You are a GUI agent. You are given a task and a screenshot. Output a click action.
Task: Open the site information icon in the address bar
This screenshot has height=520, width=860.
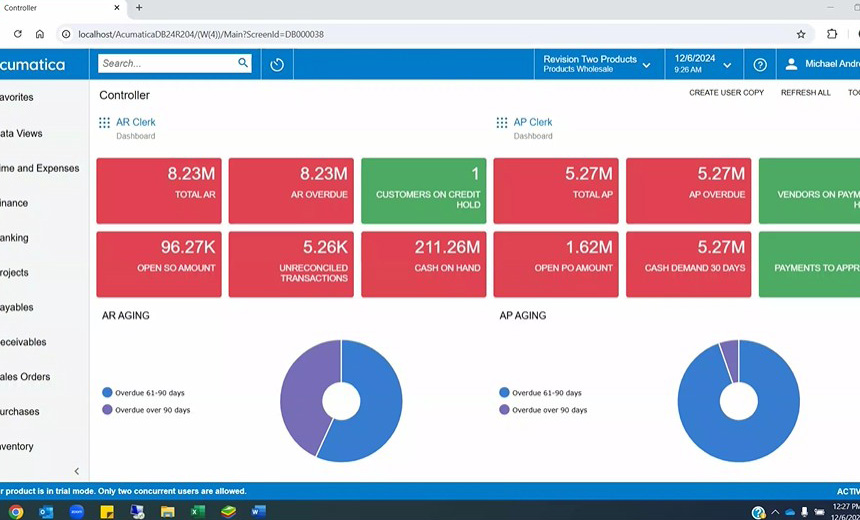(66, 34)
